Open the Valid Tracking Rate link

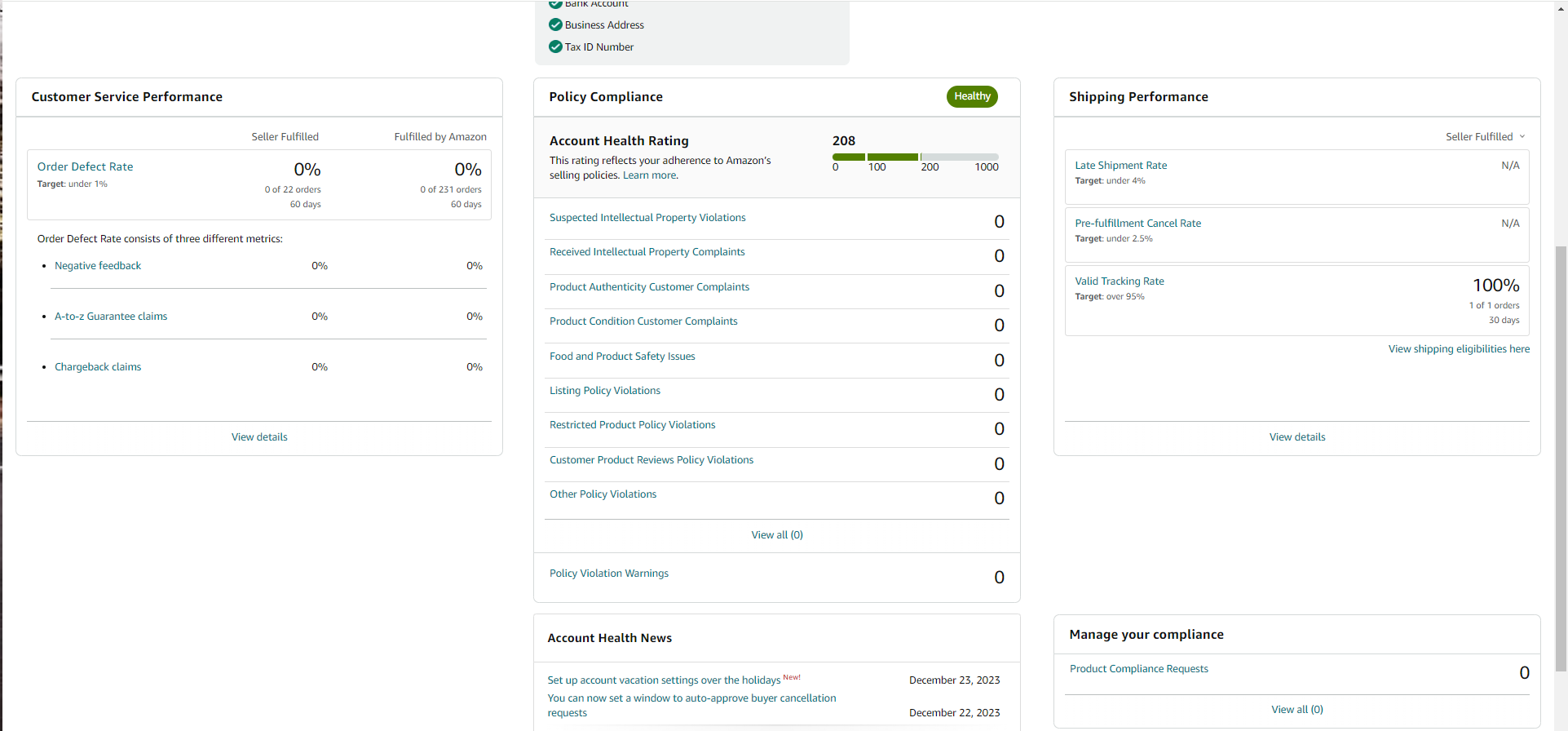tap(1120, 281)
